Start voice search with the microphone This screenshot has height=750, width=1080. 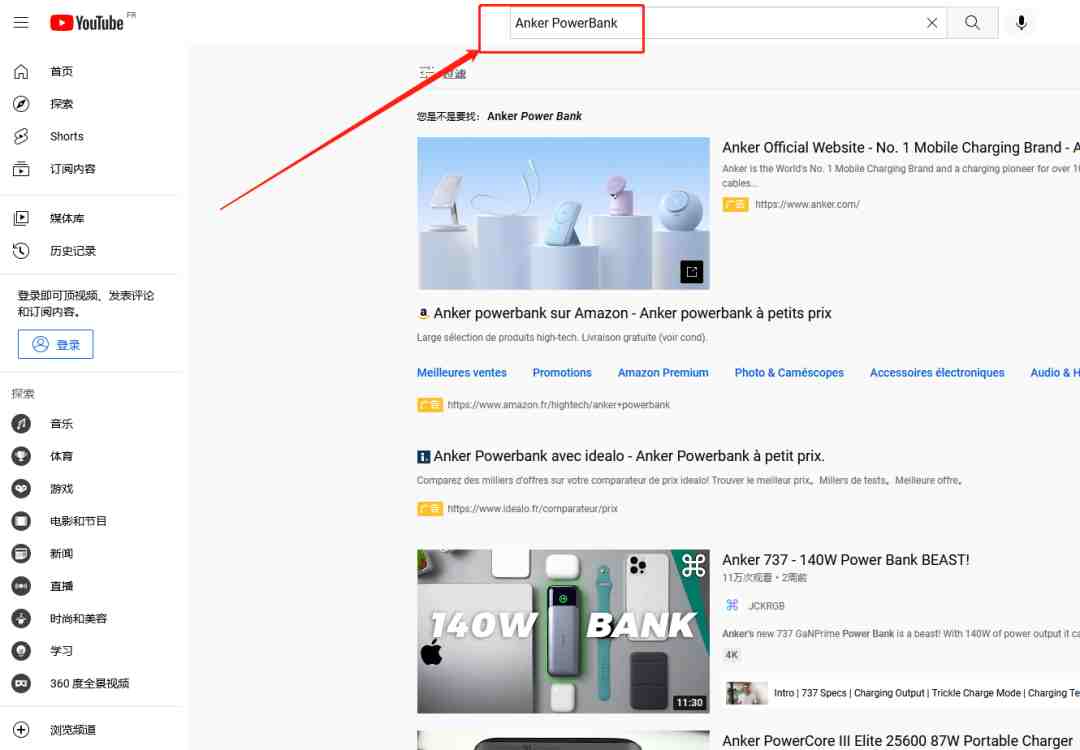click(x=1021, y=23)
